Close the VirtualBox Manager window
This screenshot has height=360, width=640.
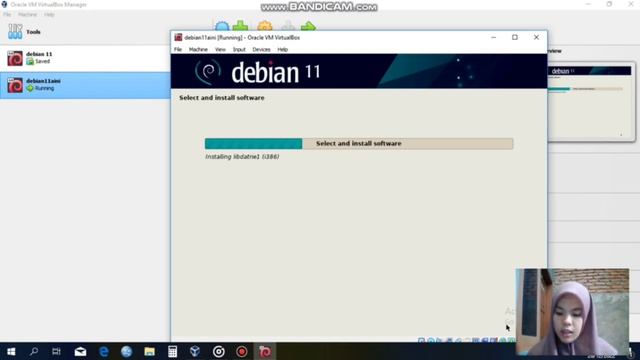pos(631,4)
